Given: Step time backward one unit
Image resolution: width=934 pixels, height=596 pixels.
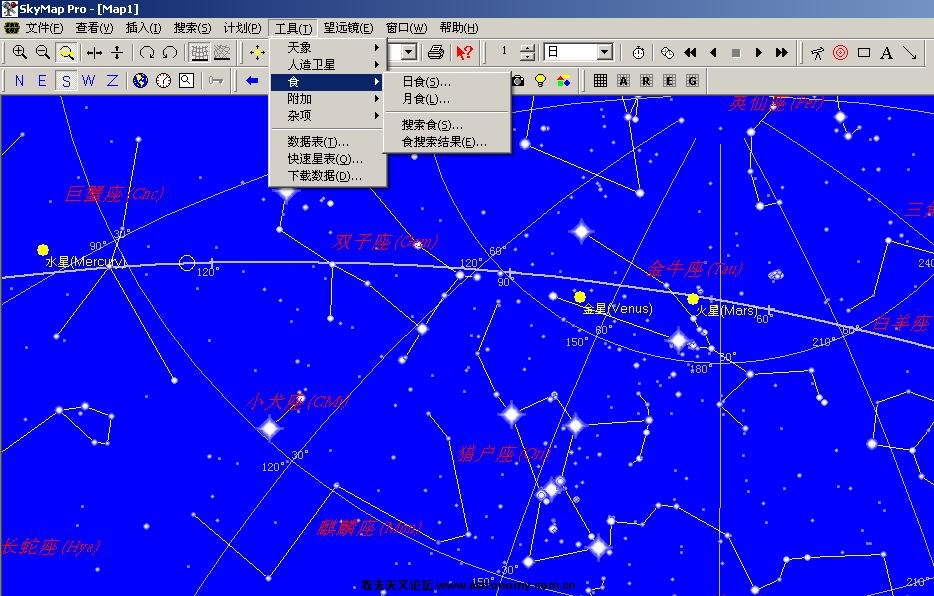Looking at the screenshot, I should 713,52.
